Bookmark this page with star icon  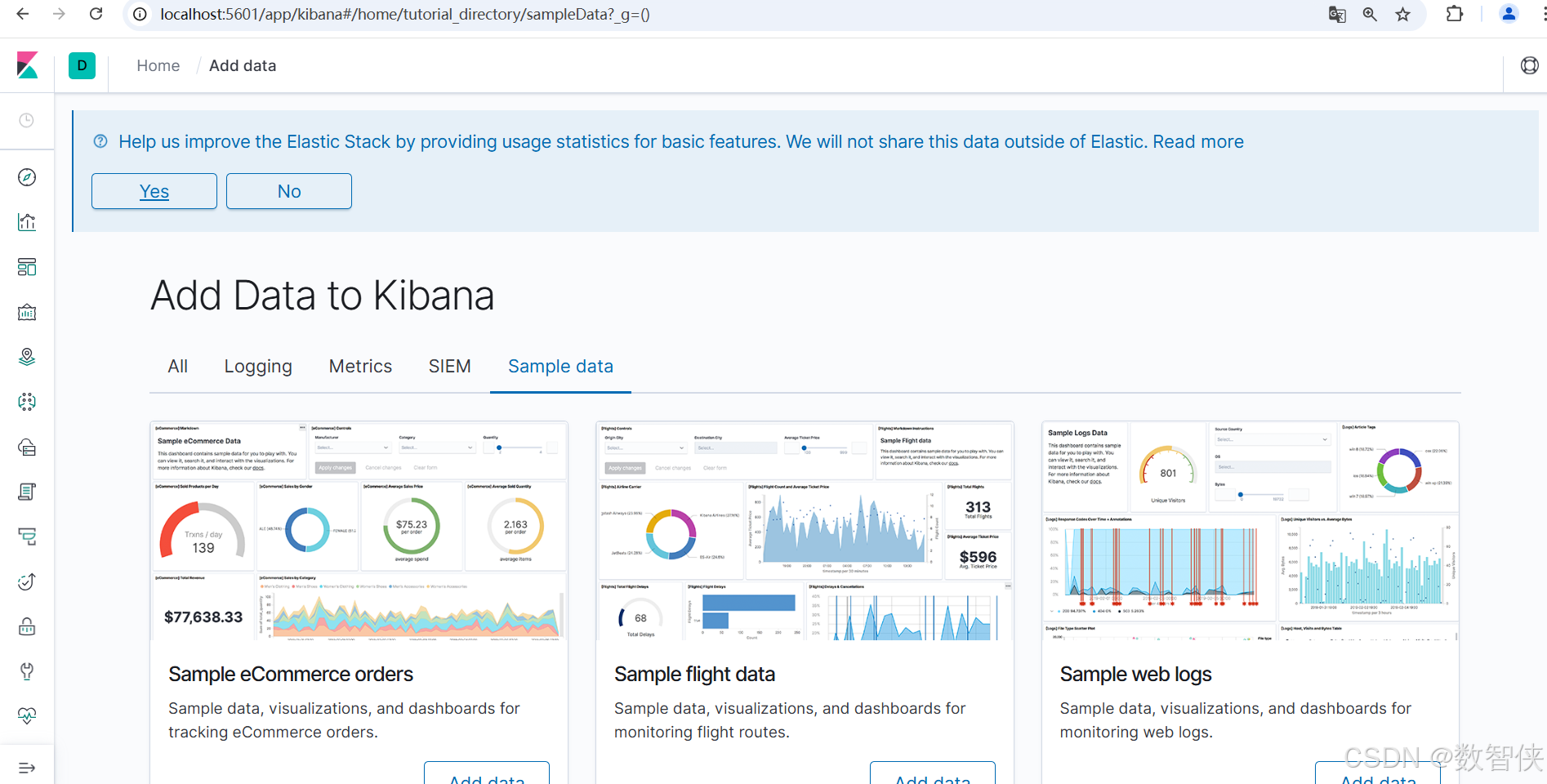1402,14
